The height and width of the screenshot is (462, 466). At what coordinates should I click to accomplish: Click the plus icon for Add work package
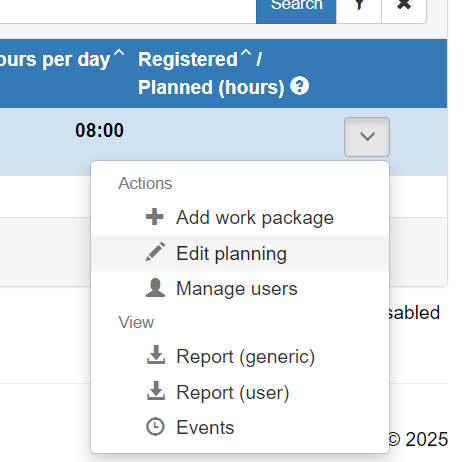[155, 217]
